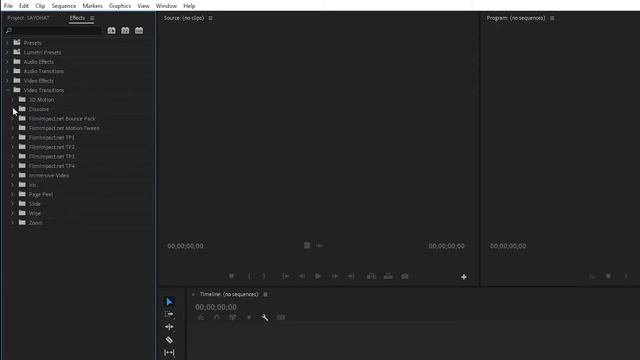
Task: Click Drag Video Only icon in Source monitor
Action: tap(307, 246)
